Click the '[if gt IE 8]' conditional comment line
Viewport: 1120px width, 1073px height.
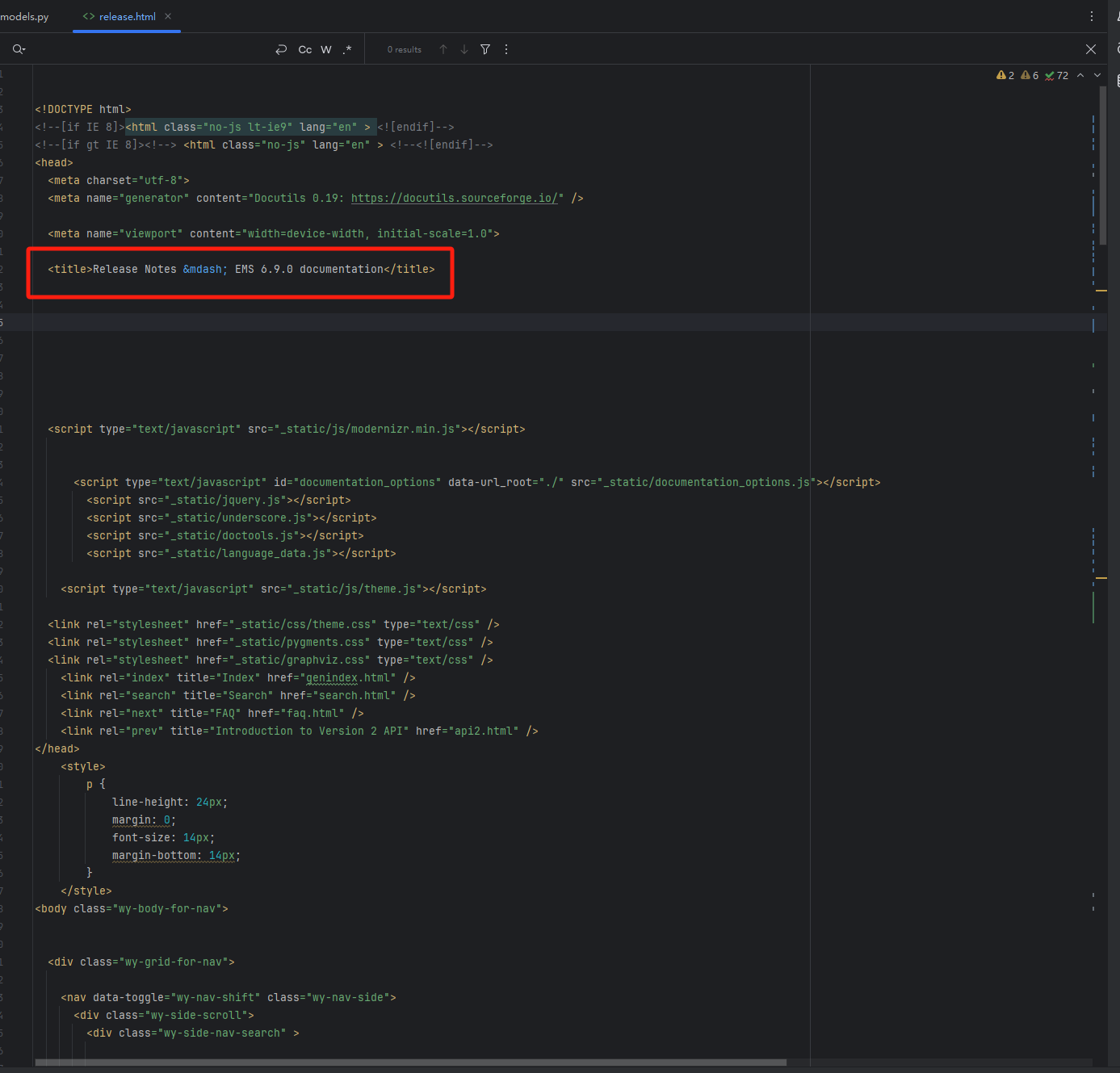click(x=264, y=145)
